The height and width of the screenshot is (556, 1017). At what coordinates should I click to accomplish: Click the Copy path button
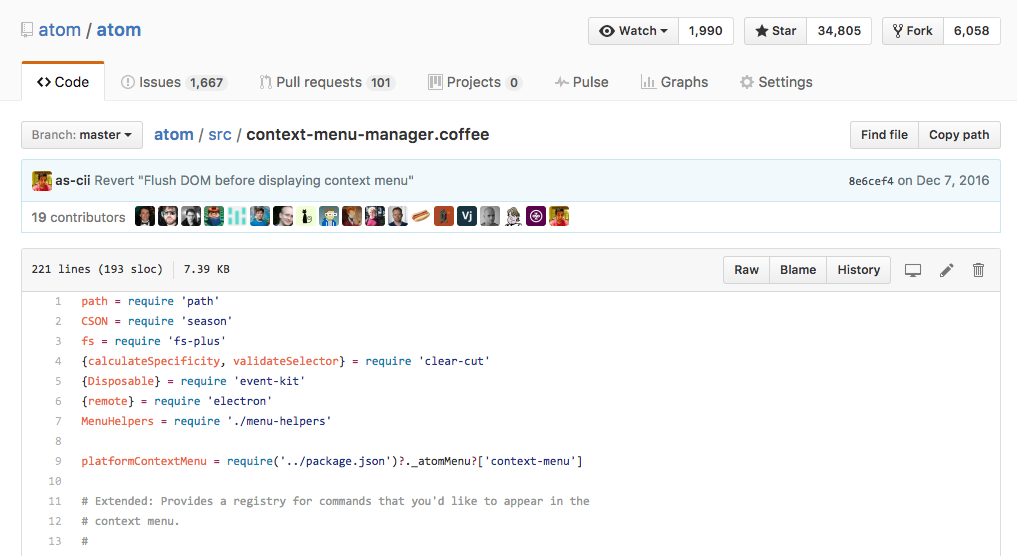[958, 135]
